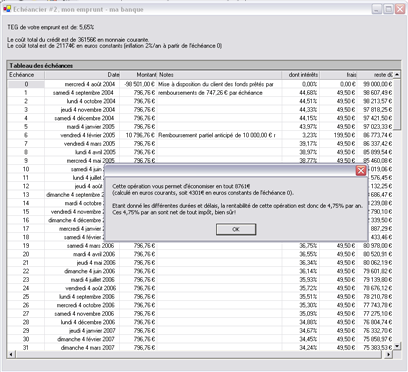Click interest value 39,17%
The width and height of the screenshot is (408, 372).
(308, 144)
